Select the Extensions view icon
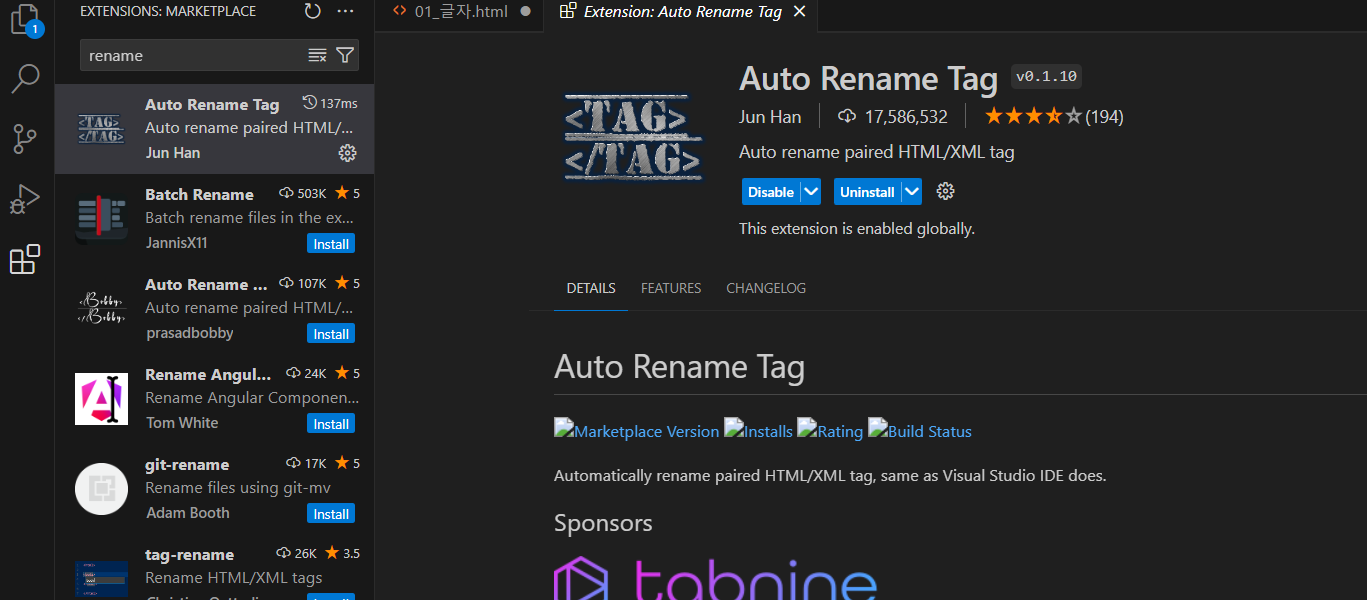1367x600 pixels. pos(26,259)
